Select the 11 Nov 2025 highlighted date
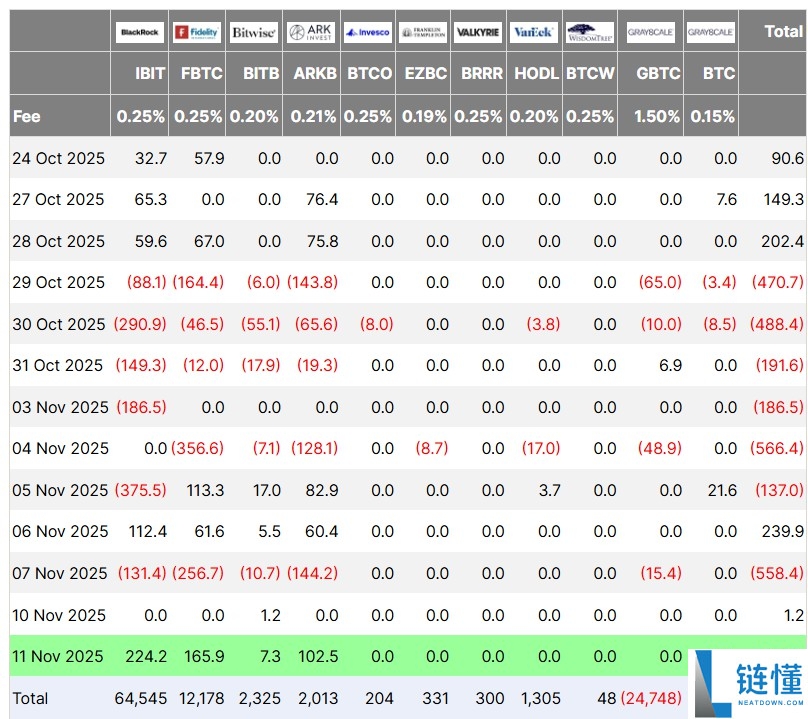Screen dimensions: 808x719 click(58, 657)
